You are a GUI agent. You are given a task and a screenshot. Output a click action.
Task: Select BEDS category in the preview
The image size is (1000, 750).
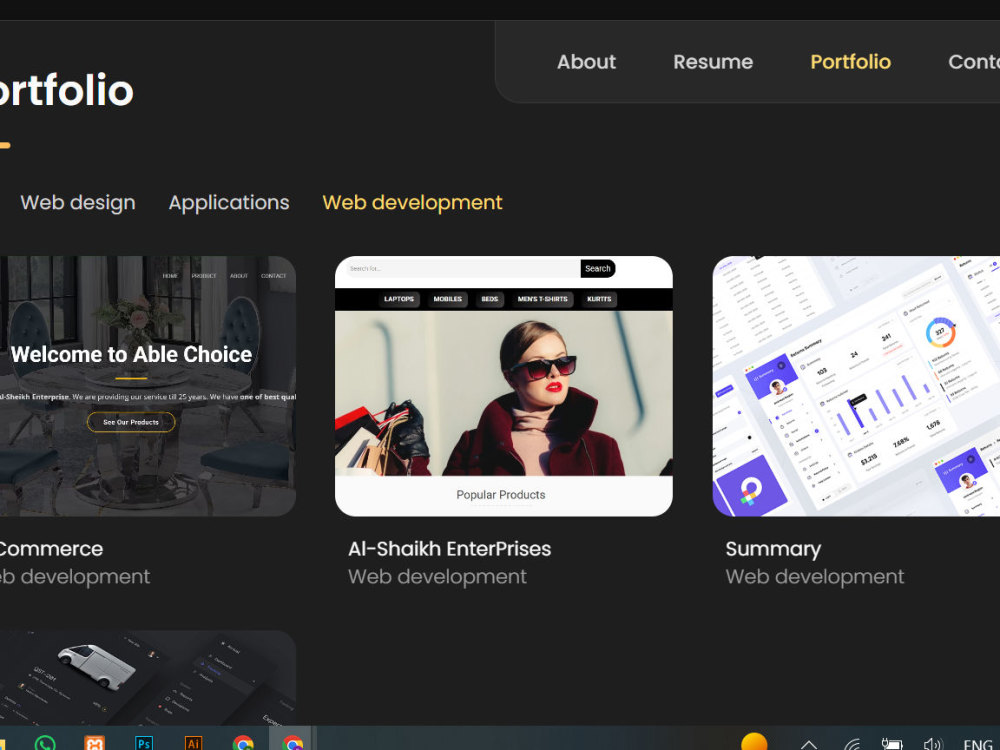tap(490, 299)
